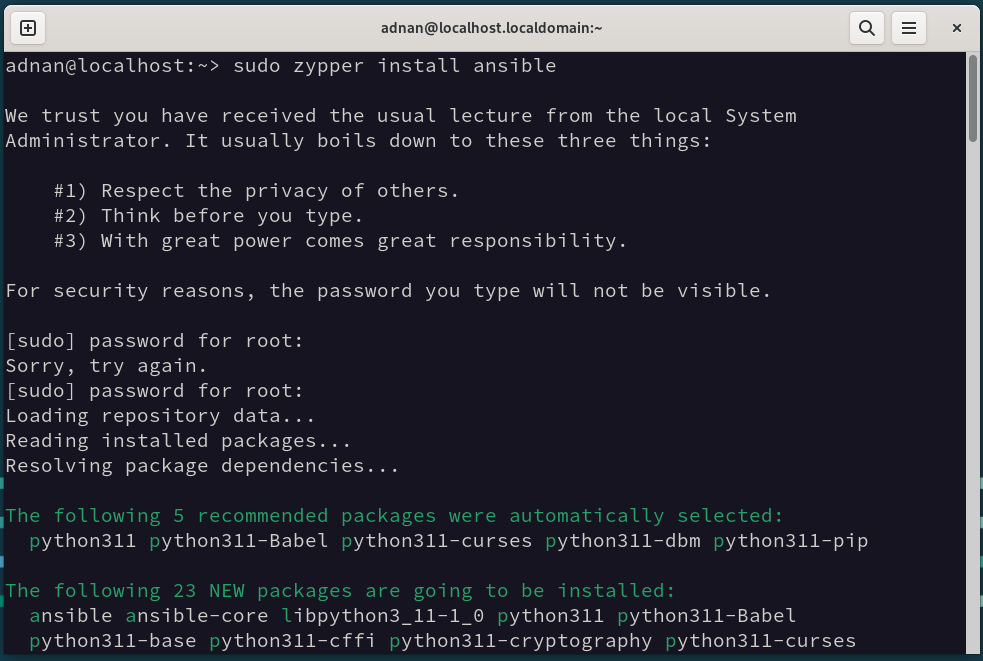Click the sudo zypper install ansible command
Viewport: 983px width, 661px height.
[x=394, y=66]
